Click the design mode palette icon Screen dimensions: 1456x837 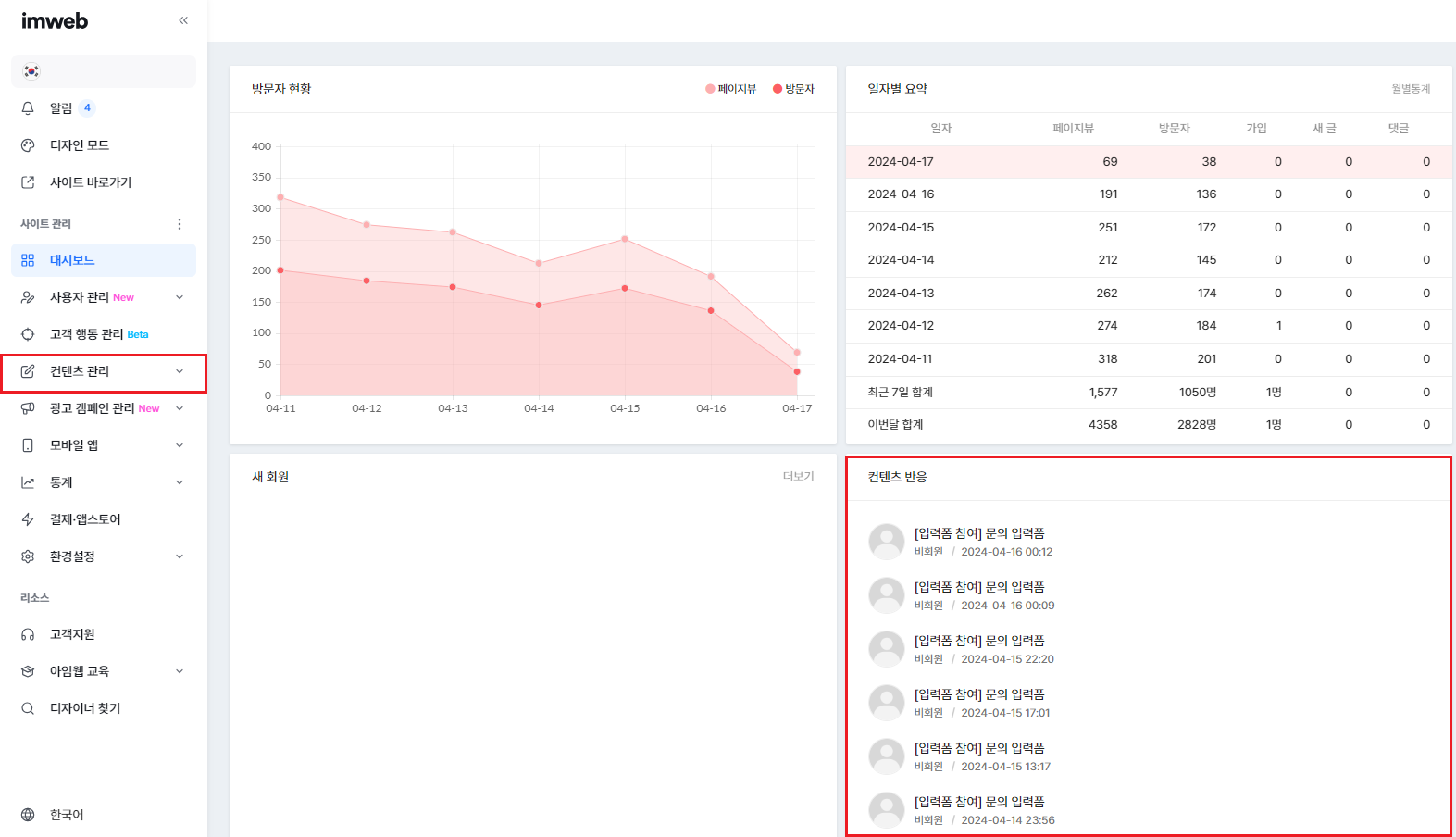click(28, 145)
